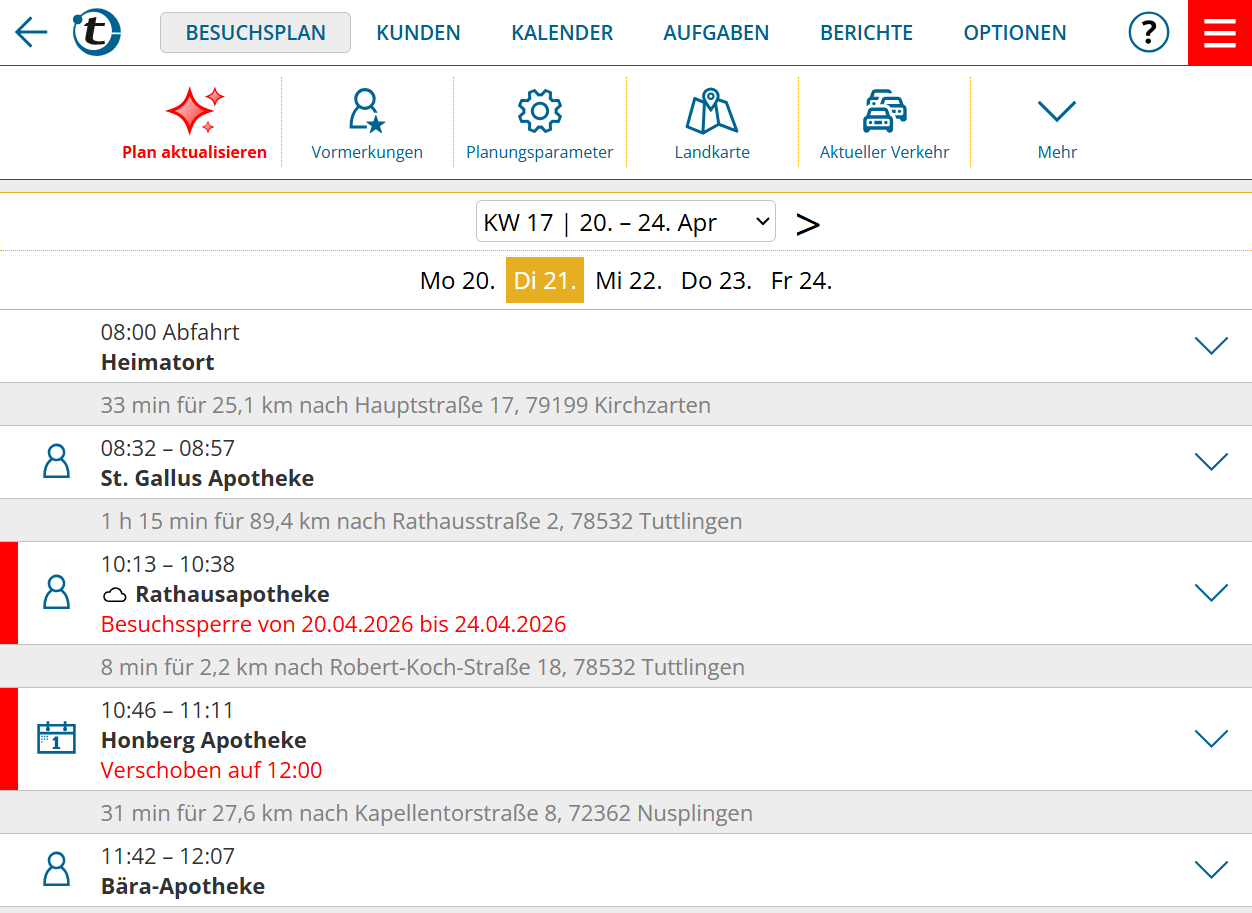Open Planungsparameter via gear icon
This screenshot has height=913, width=1252.
point(539,110)
